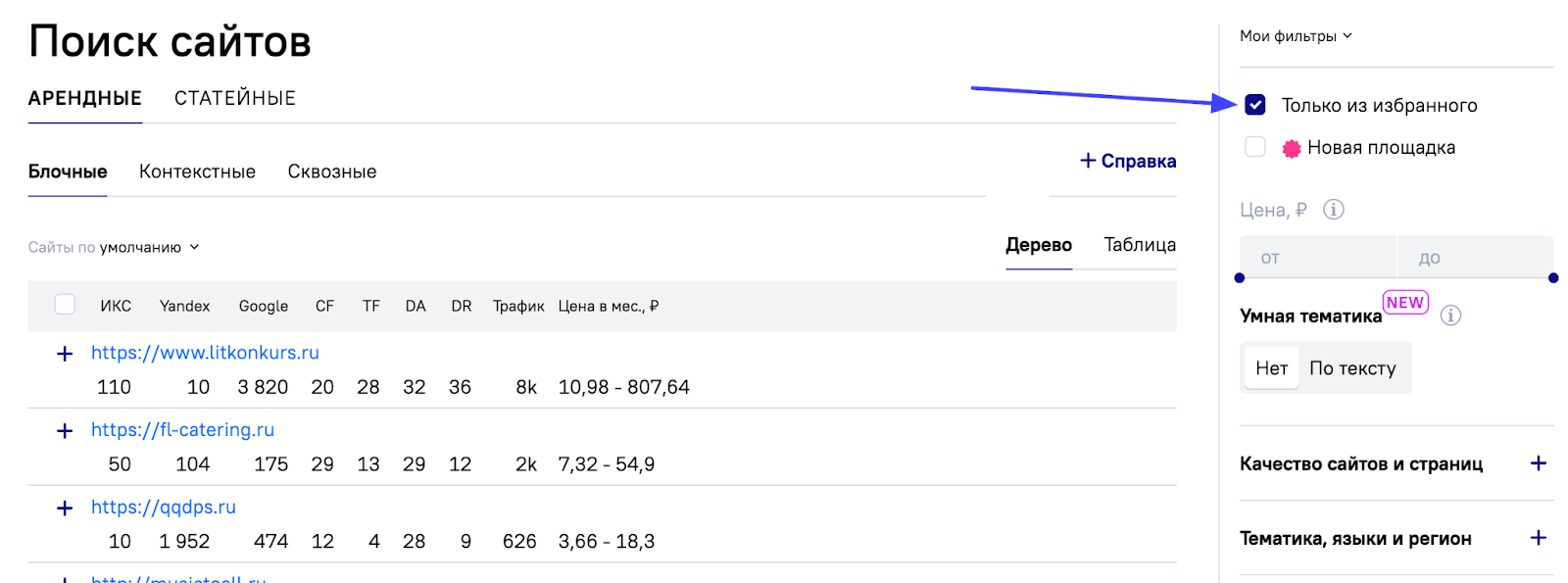The image size is (1568, 583).
Task: Open the Мои фильтры dropdown
Action: tap(1296, 36)
